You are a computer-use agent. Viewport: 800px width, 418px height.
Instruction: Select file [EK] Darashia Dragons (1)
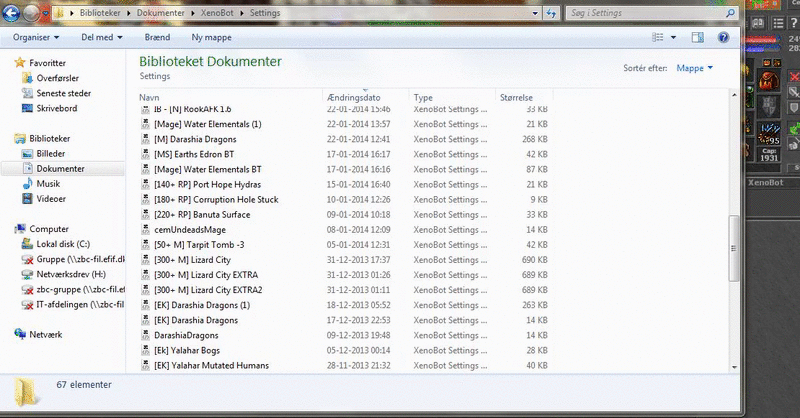[x=202, y=305]
